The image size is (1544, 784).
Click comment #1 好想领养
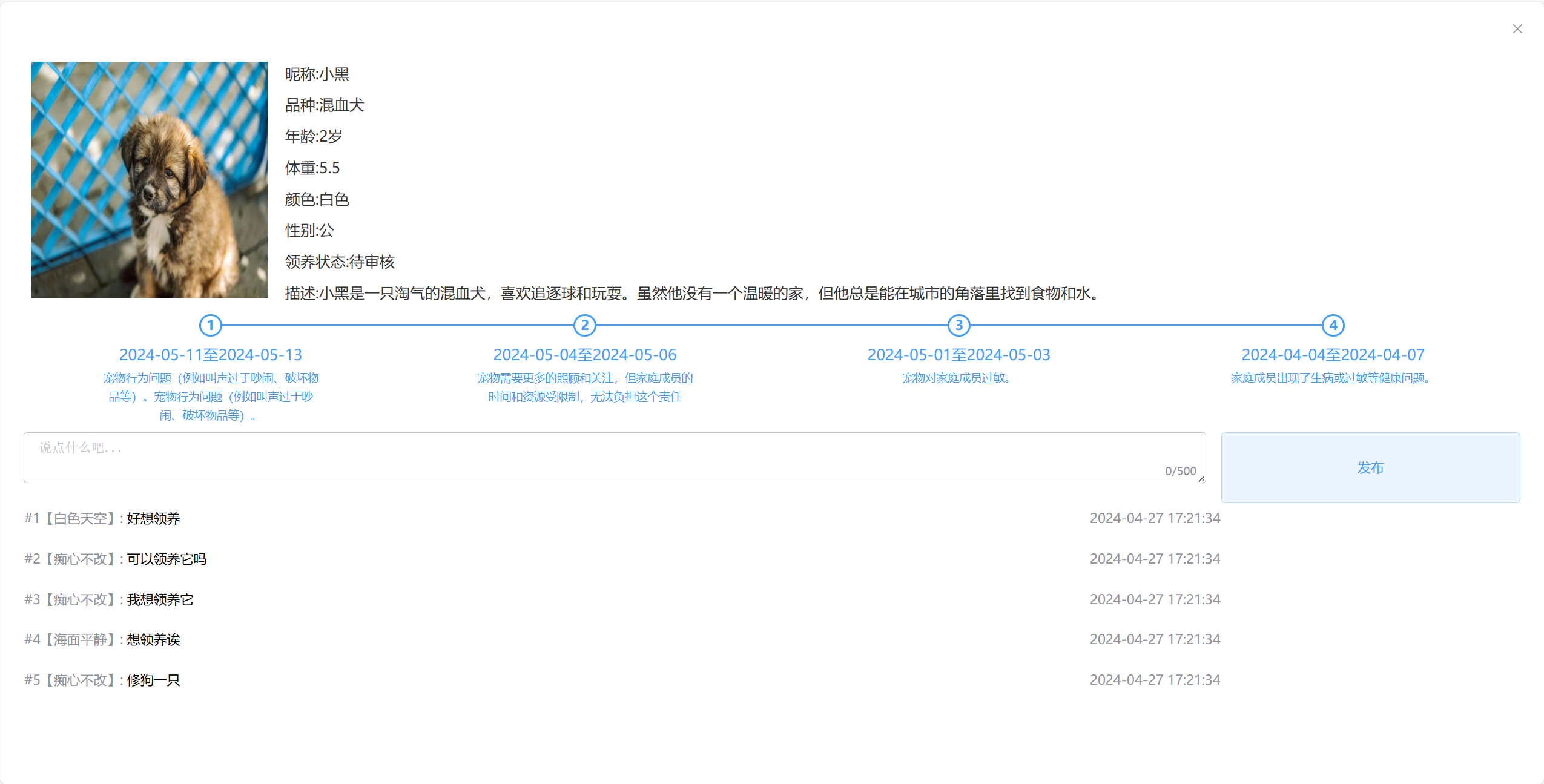(x=153, y=519)
